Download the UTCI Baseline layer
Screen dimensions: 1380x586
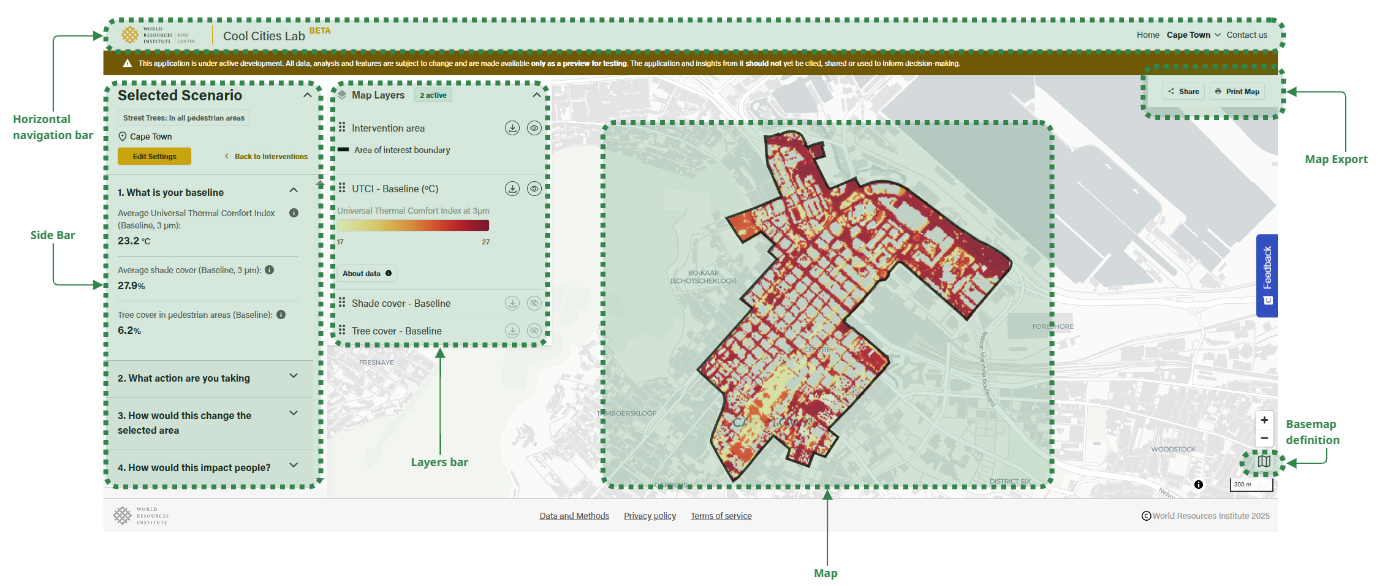pos(512,188)
